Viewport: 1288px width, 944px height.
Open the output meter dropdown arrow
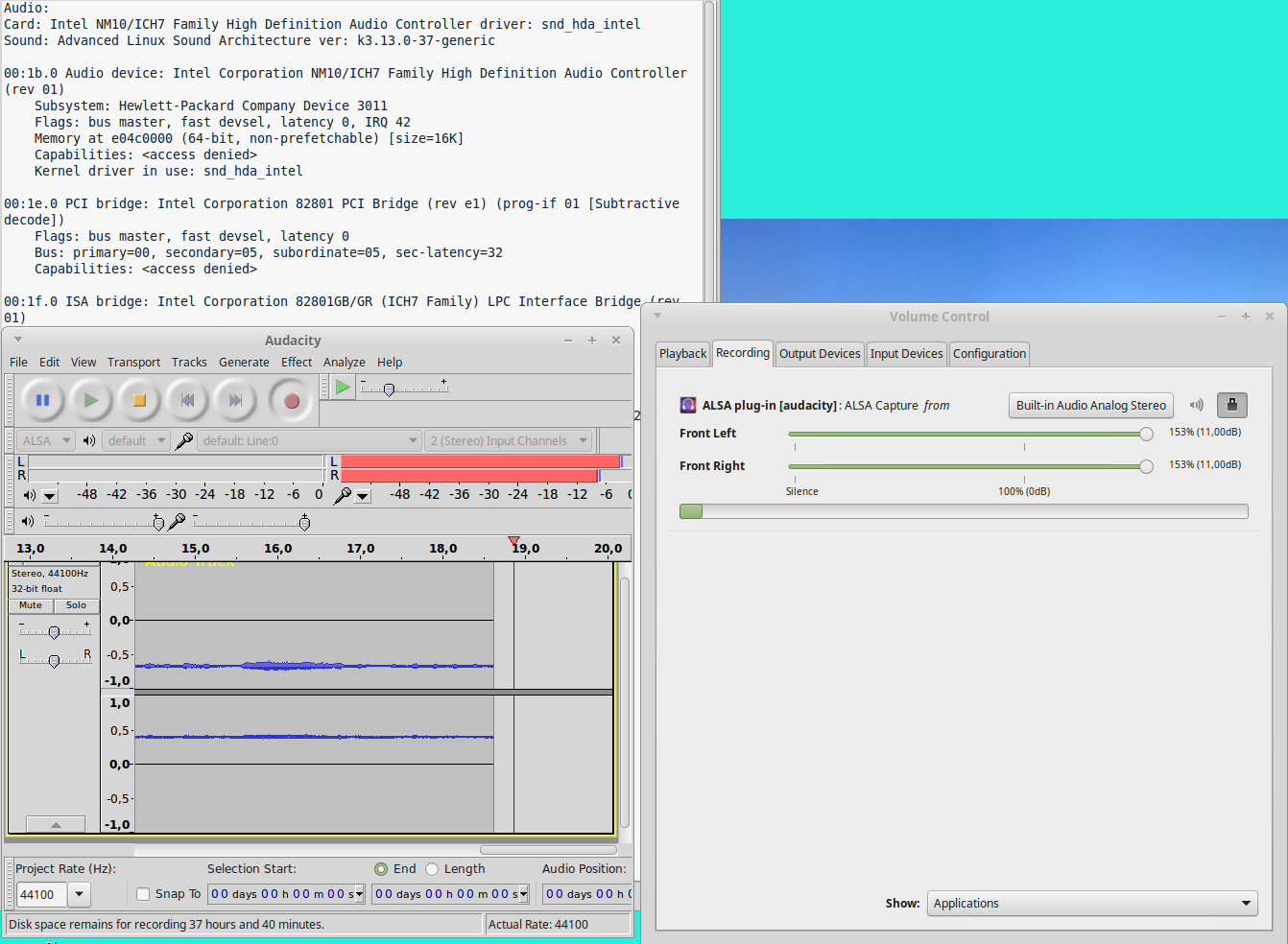pyautogui.click(x=50, y=496)
